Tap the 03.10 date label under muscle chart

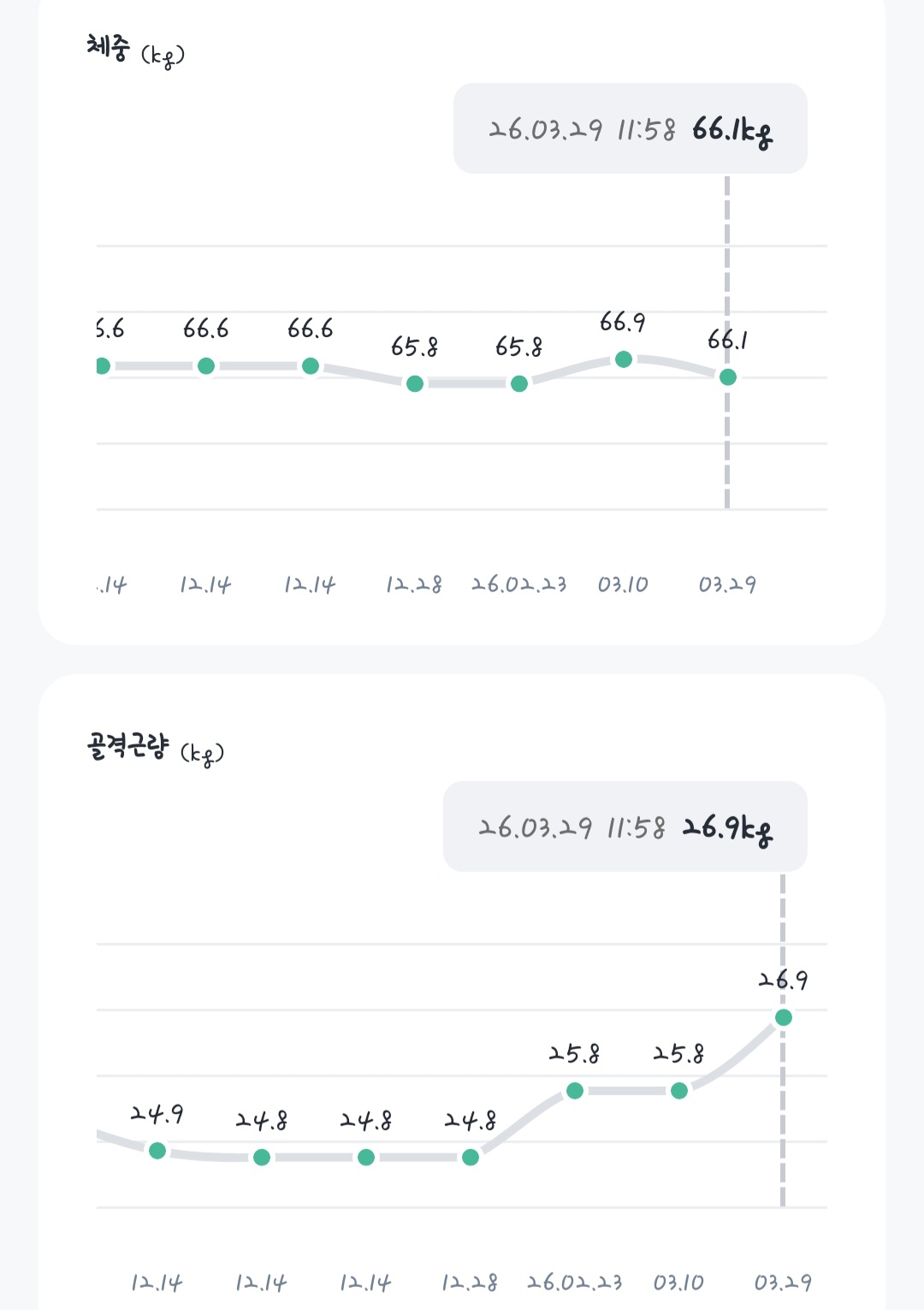678,1283
